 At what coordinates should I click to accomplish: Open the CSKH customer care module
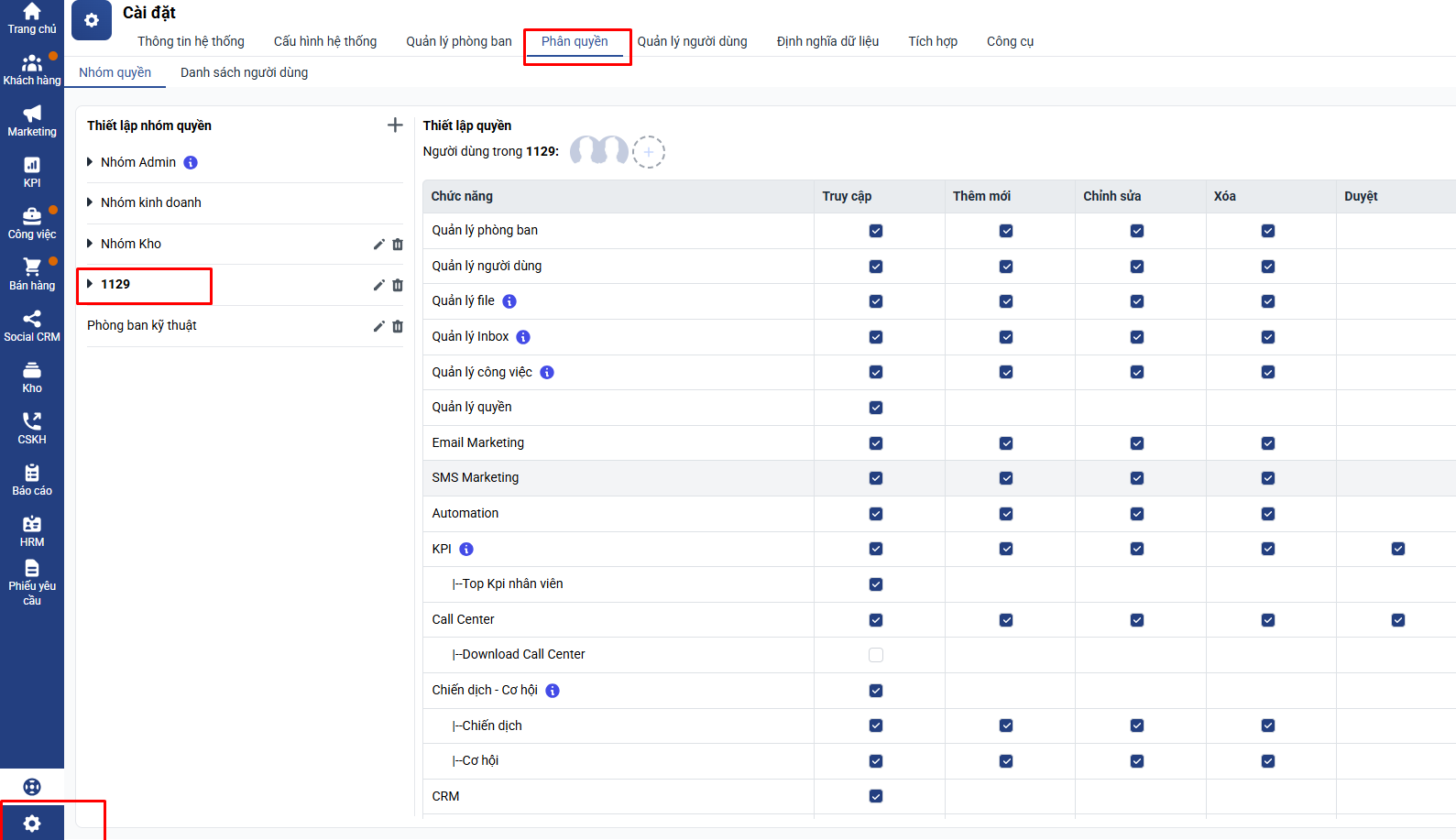32,428
